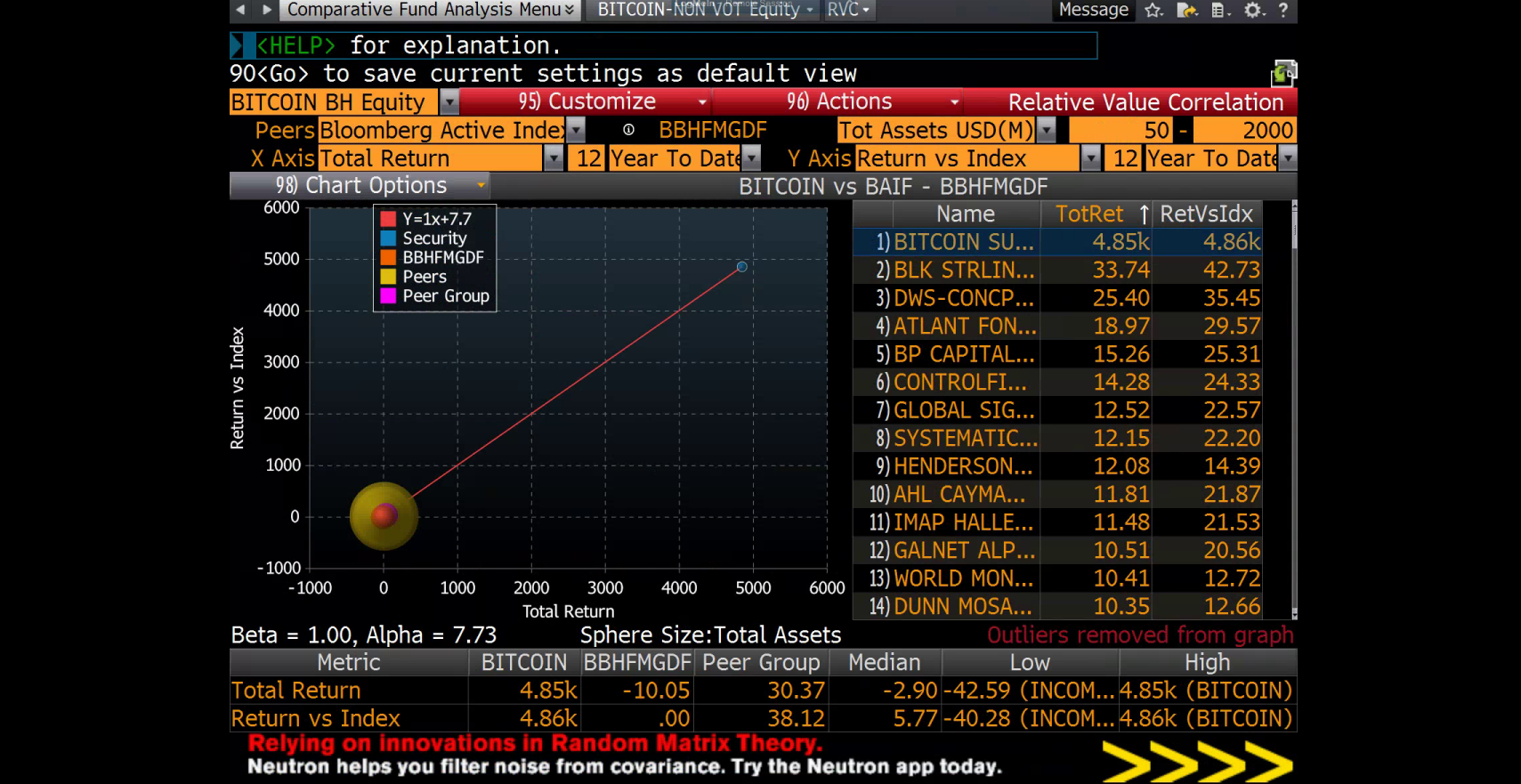This screenshot has height=784, width=1521.
Task: Click the Message button
Action: pos(1093,10)
